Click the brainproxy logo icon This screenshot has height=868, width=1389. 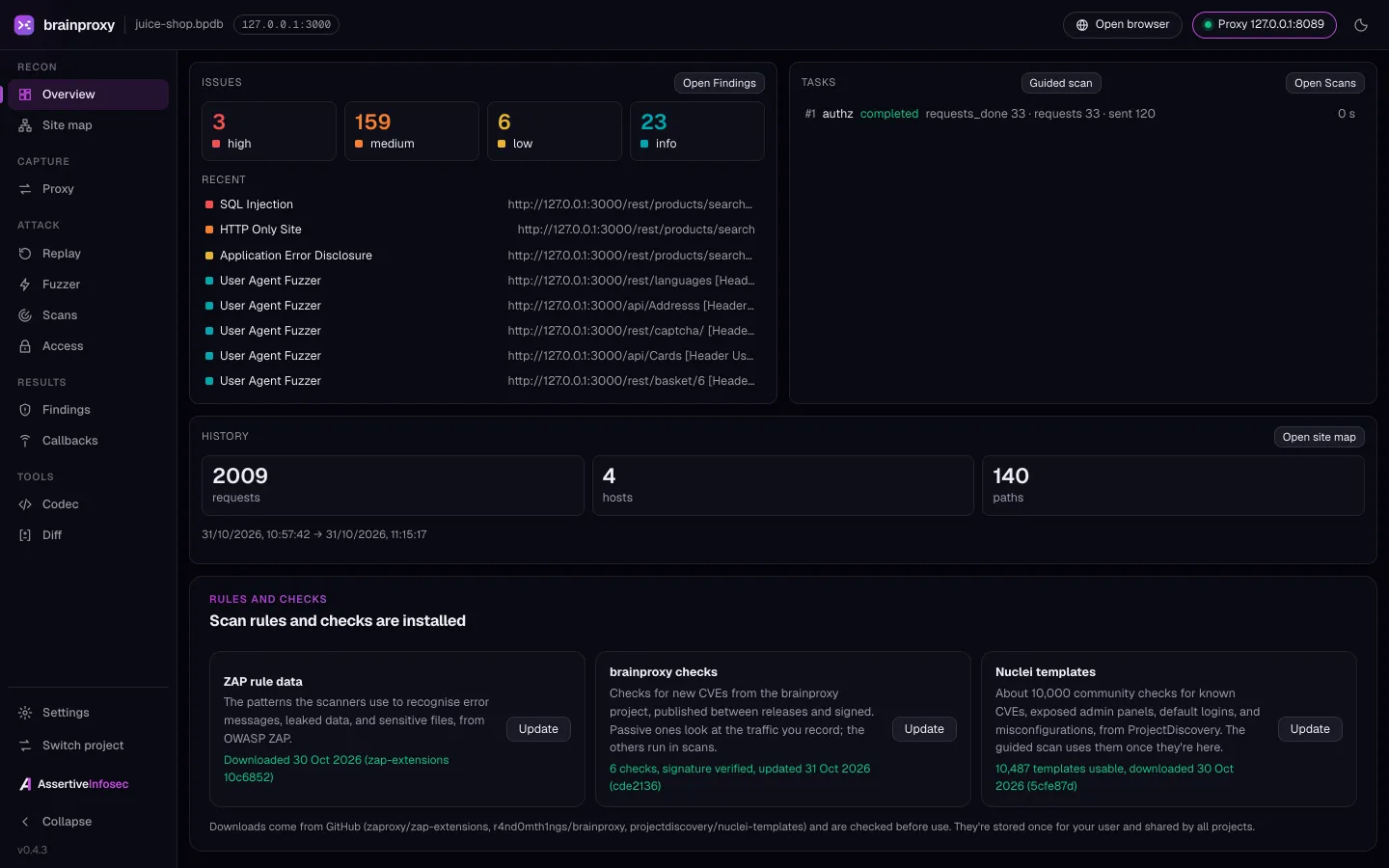point(24,25)
